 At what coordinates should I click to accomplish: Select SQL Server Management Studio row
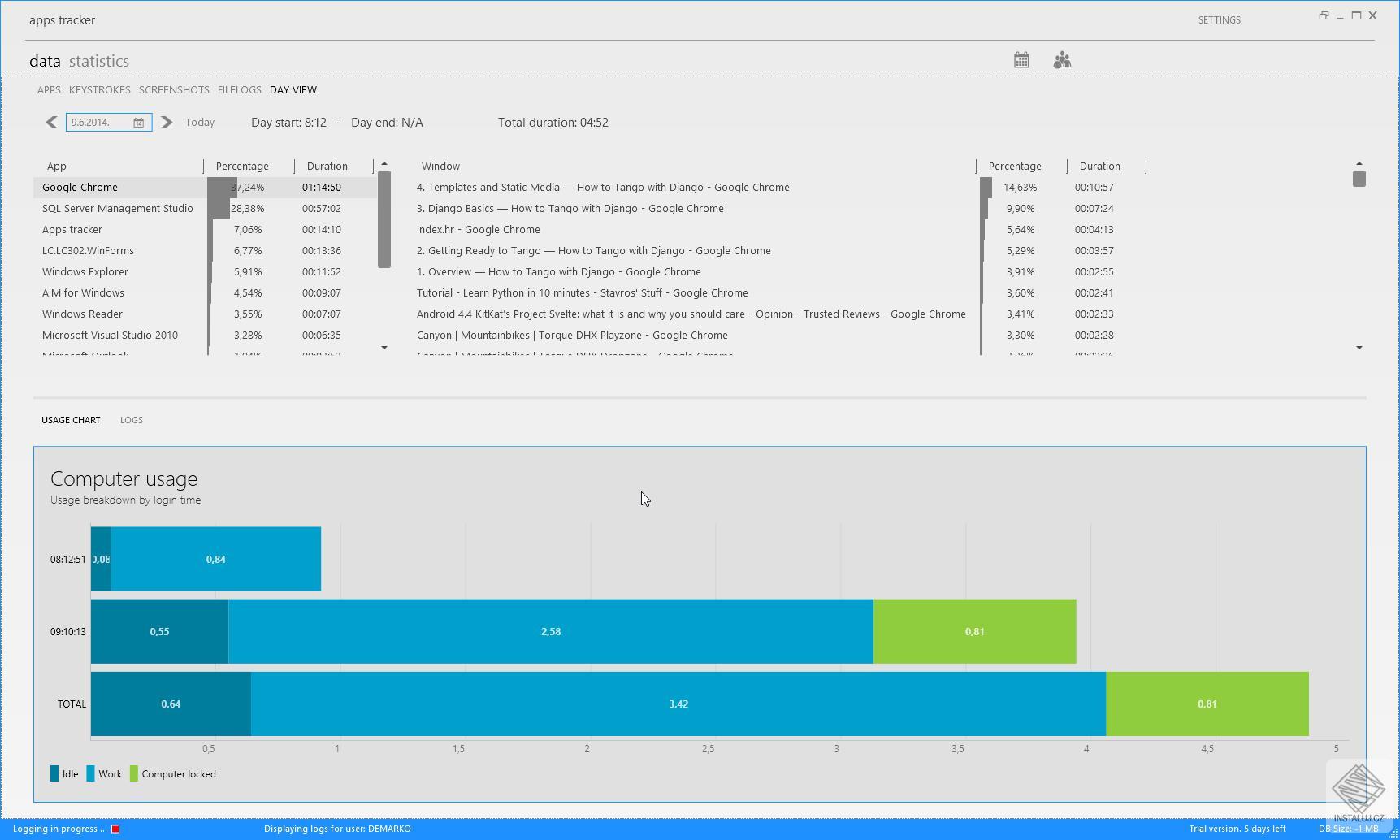point(118,209)
